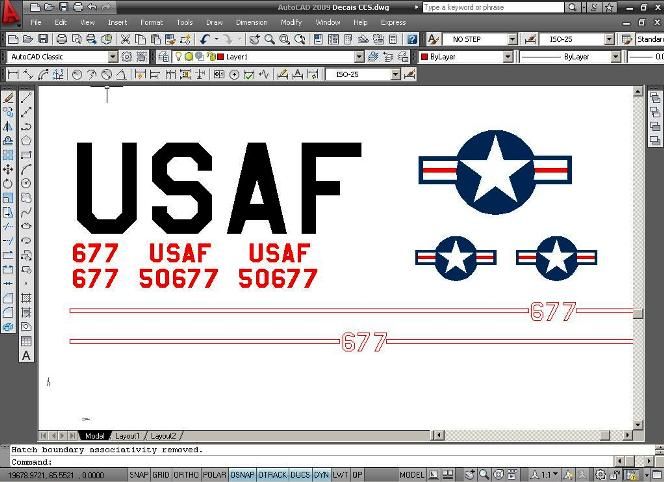The height and width of the screenshot is (482, 664).
Task: Open the AutoCAD Classic workspace dropdown
Action: pos(112,57)
